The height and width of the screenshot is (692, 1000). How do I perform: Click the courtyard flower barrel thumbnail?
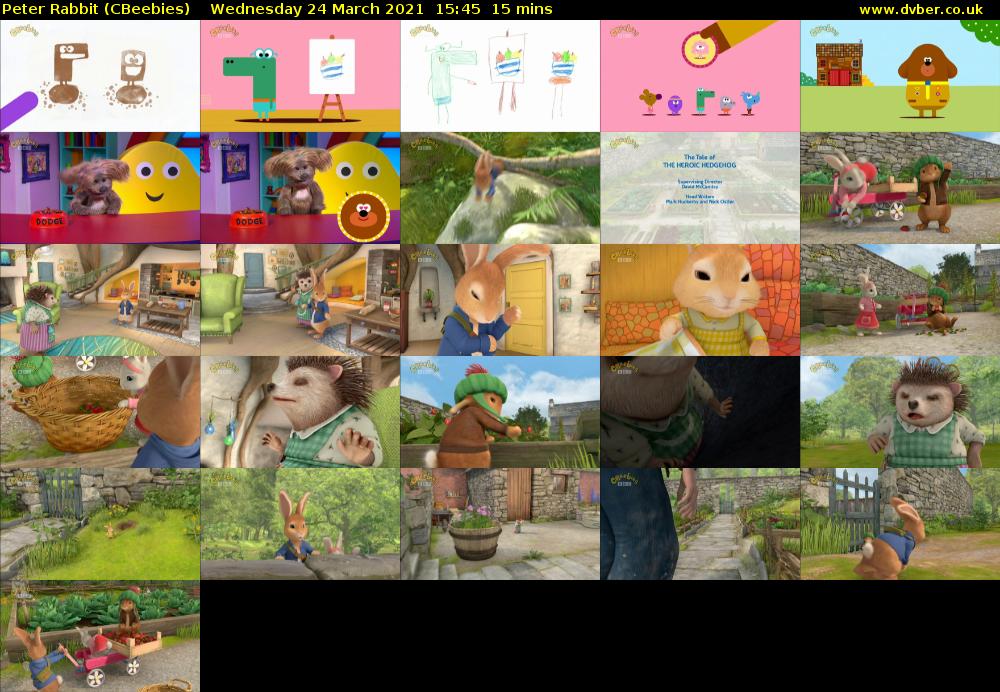click(x=500, y=523)
